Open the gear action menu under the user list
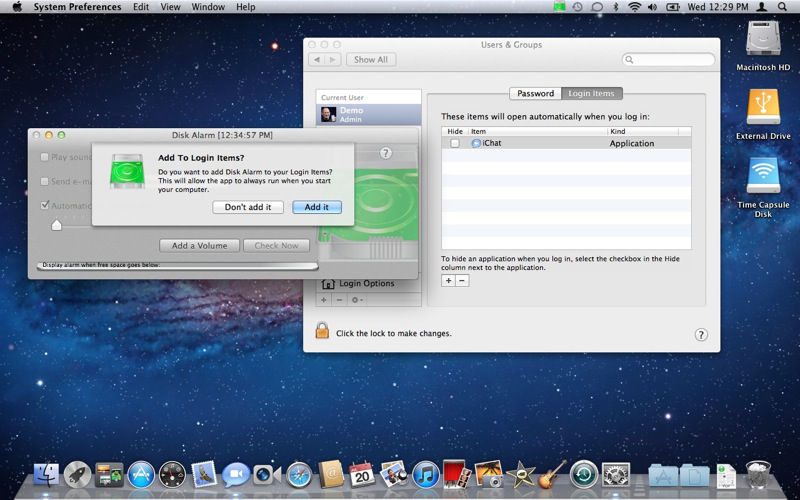The height and width of the screenshot is (500, 800). [x=357, y=300]
